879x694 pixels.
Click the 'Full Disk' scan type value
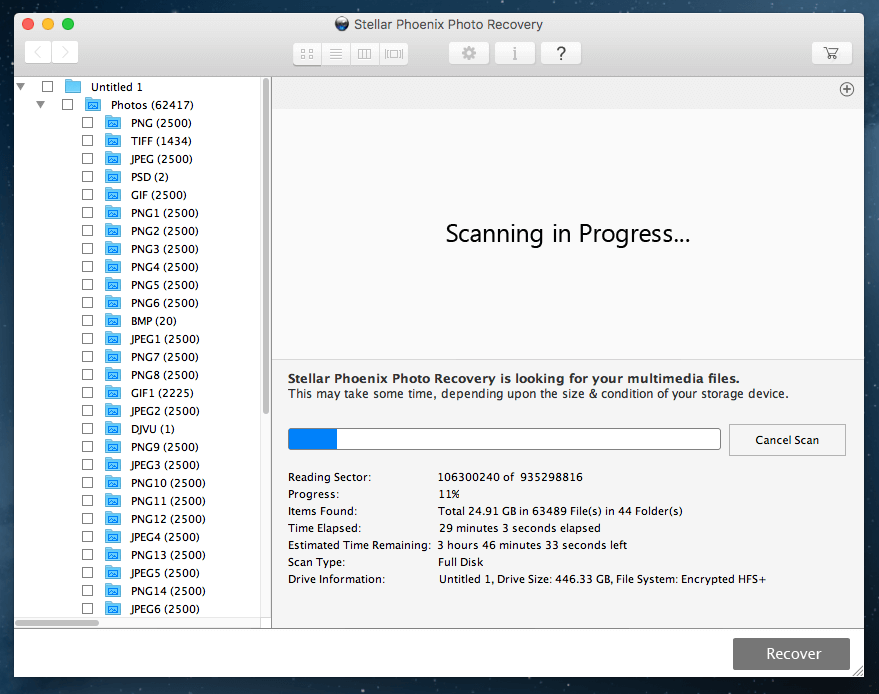click(x=460, y=562)
